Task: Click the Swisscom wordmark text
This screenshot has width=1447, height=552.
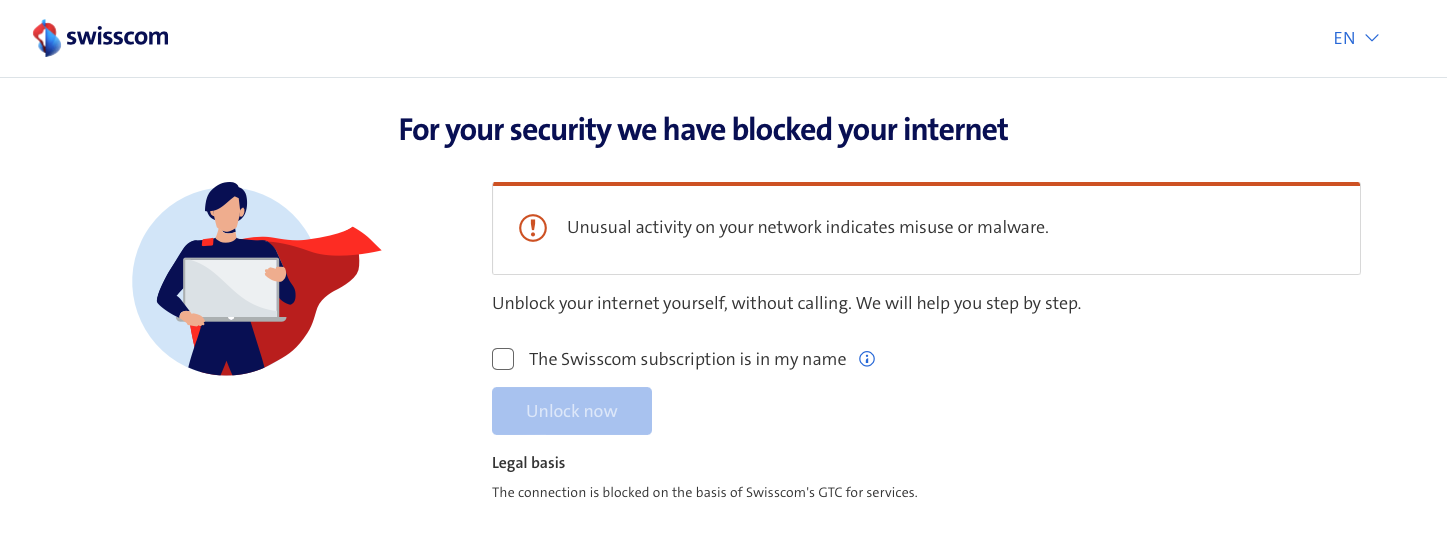Action: coord(117,38)
